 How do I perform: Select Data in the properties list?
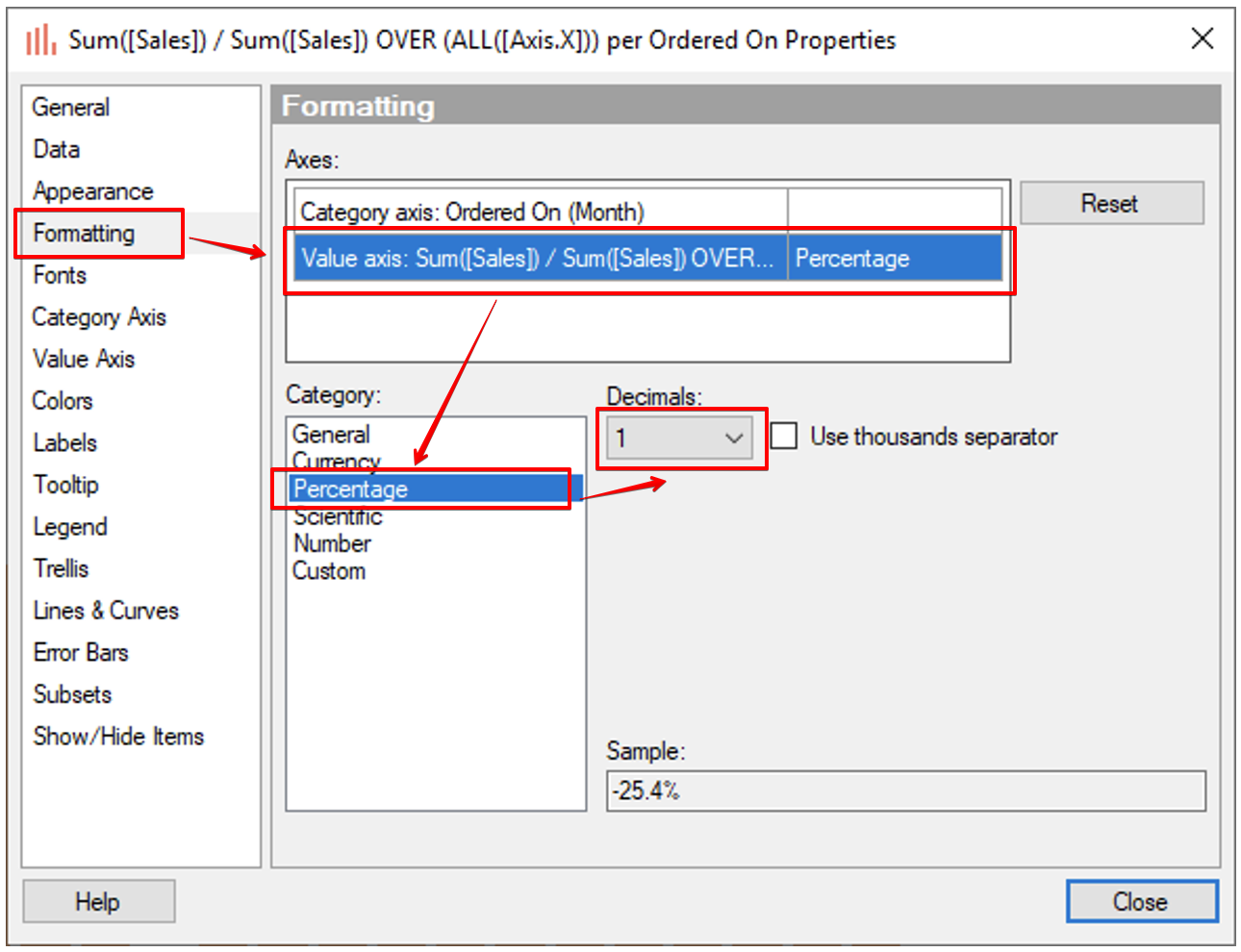point(57,149)
